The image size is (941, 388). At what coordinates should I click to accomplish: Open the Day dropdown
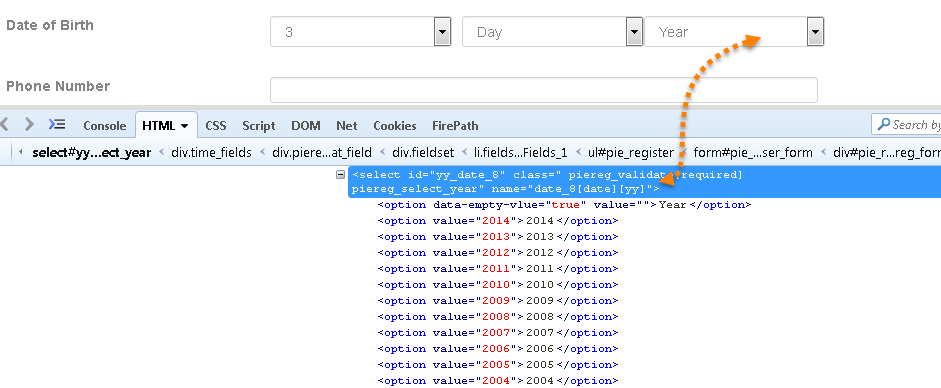[552, 32]
